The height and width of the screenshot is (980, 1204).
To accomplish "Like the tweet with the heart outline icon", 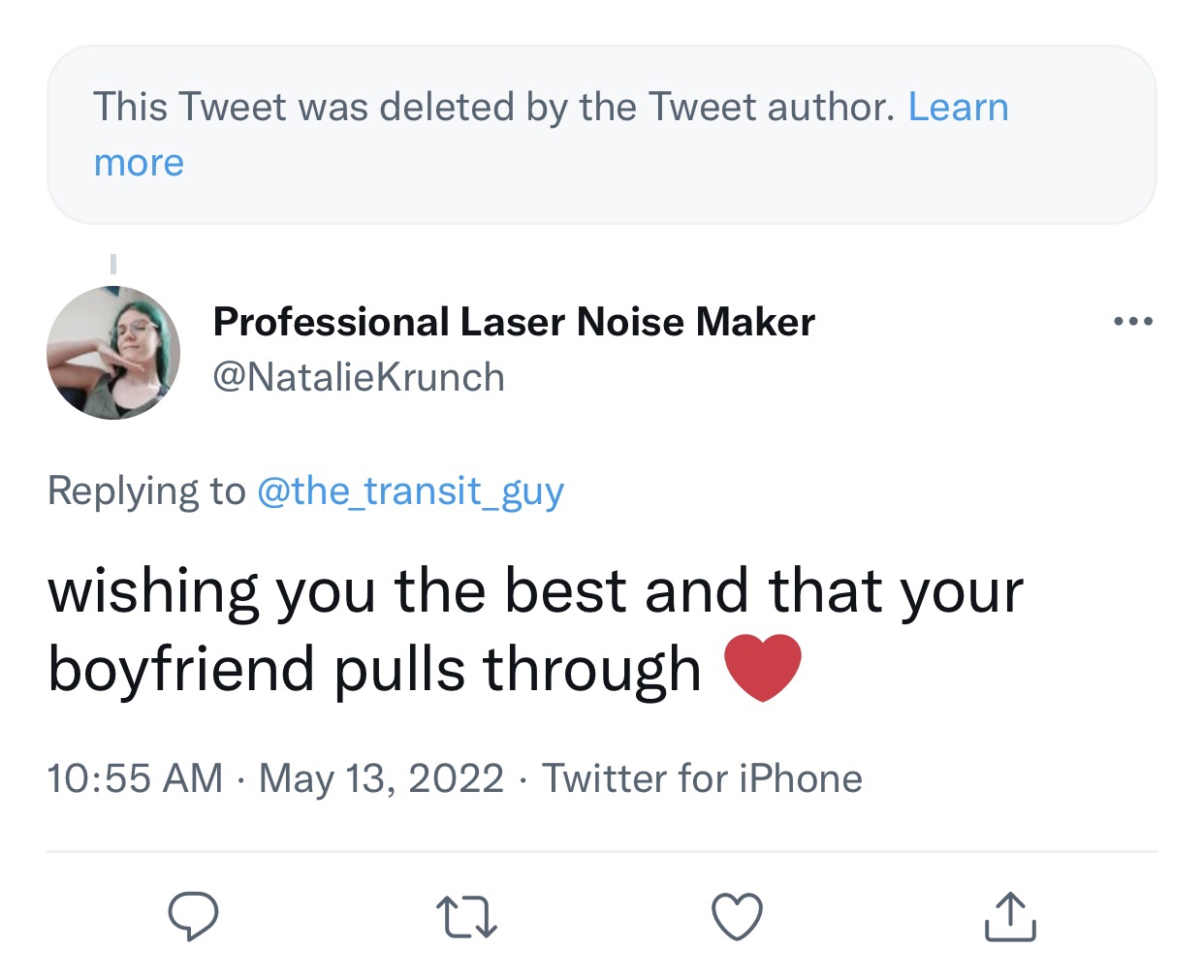I will (x=737, y=916).
